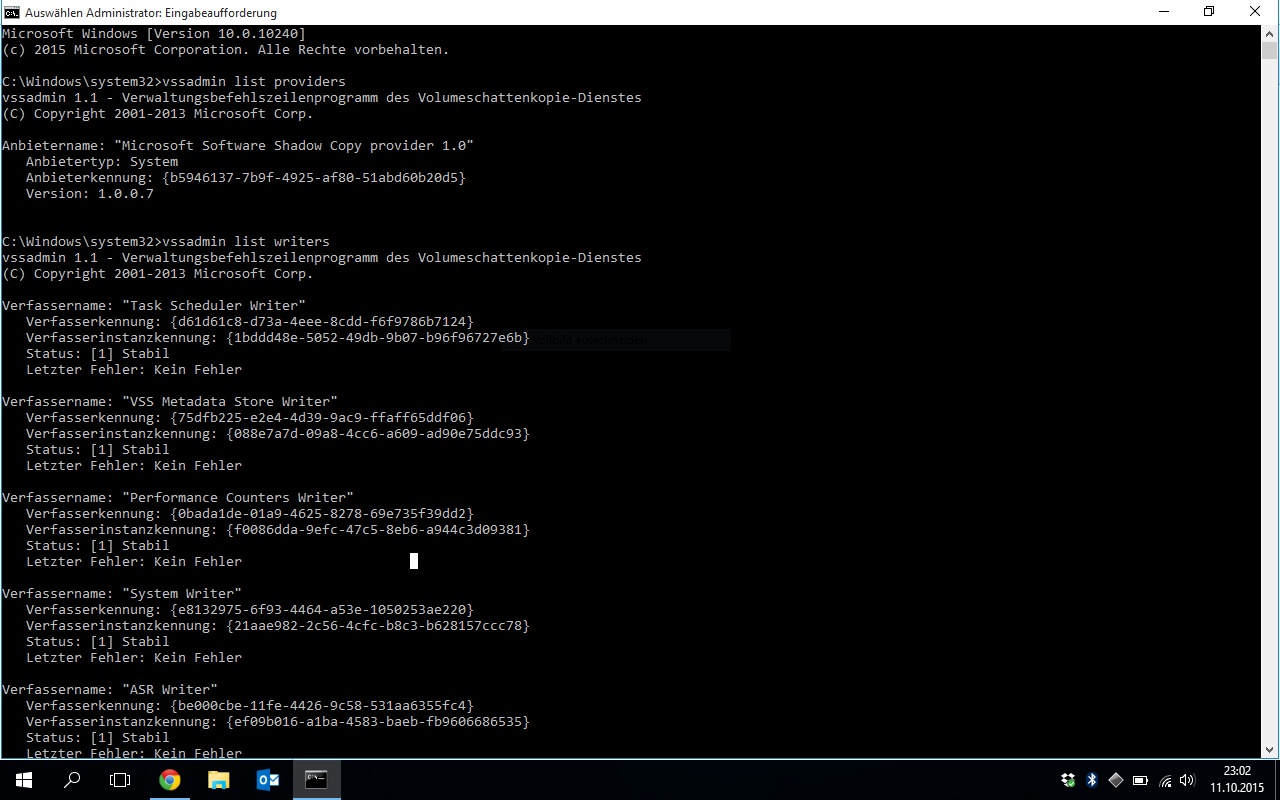Click scrollbar up arrow in console
Screen dimensions: 1280x800
point(1270,33)
